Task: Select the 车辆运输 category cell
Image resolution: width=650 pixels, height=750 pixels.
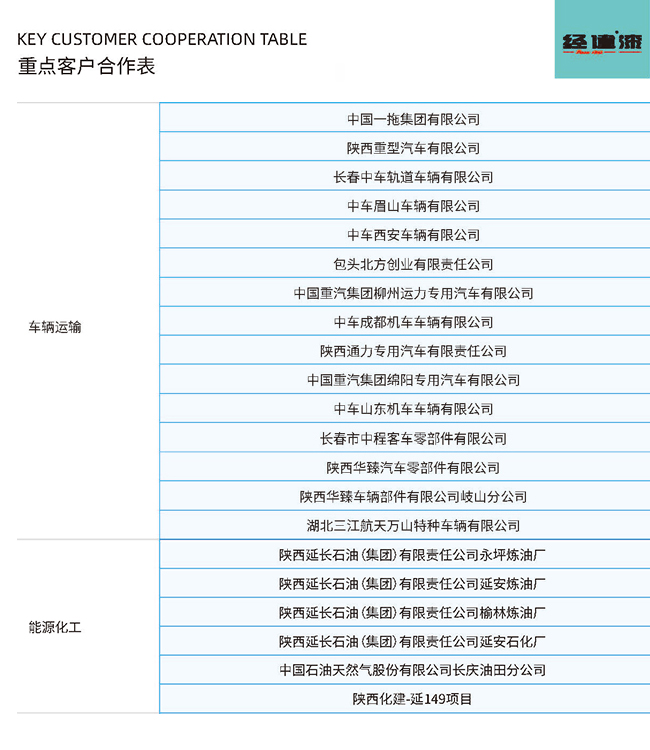Action: [x=55, y=327]
